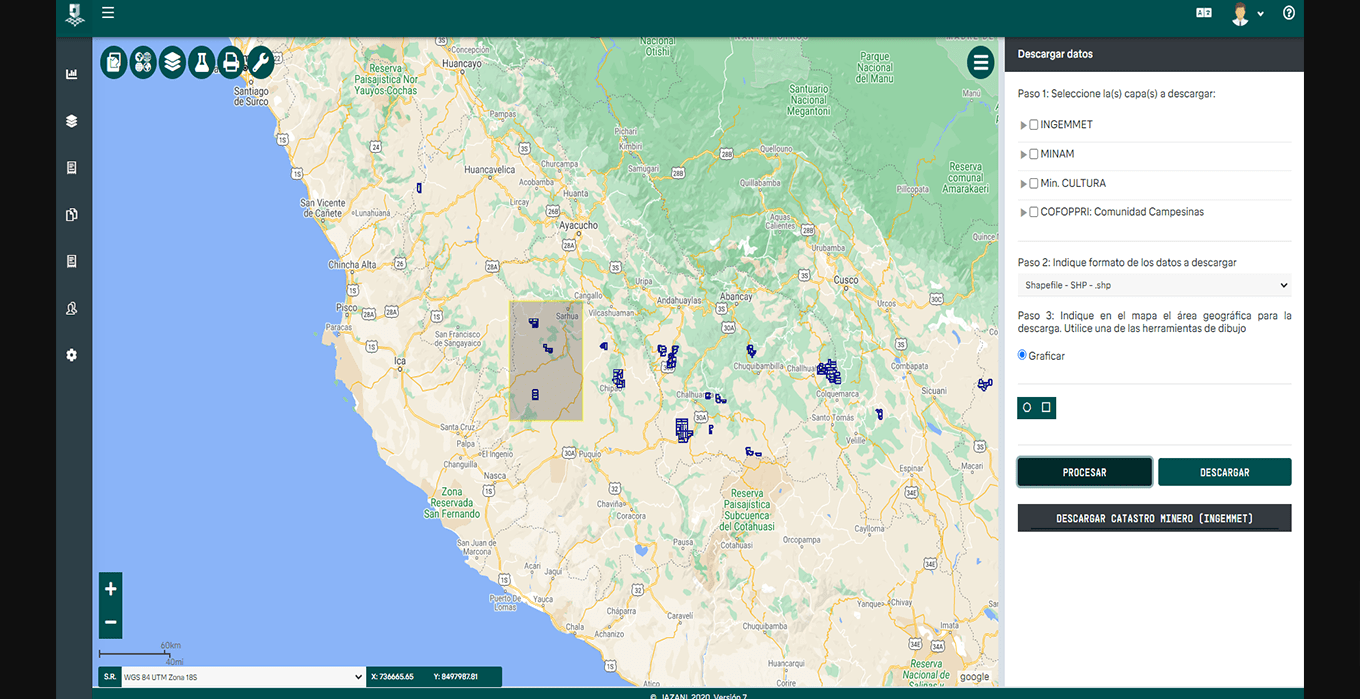Expand the MINAM tree node arrow
The height and width of the screenshot is (699, 1360).
coord(1024,154)
